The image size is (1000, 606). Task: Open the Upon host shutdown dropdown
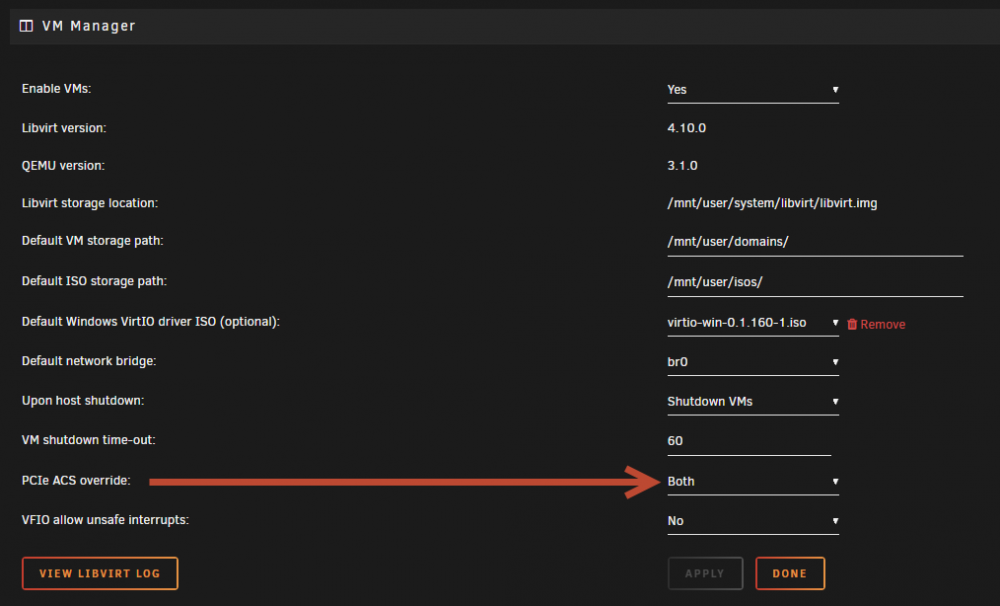coord(753,401)
